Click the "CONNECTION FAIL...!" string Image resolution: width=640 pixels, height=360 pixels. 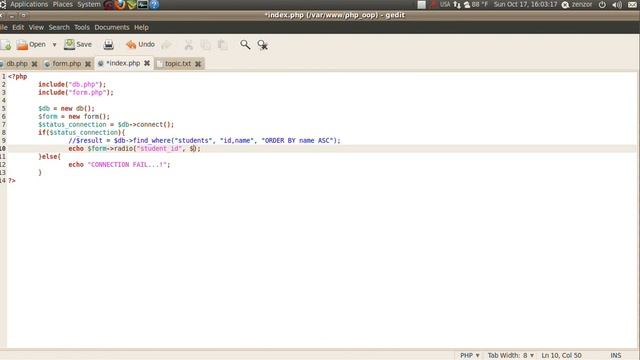coord(127,164)
